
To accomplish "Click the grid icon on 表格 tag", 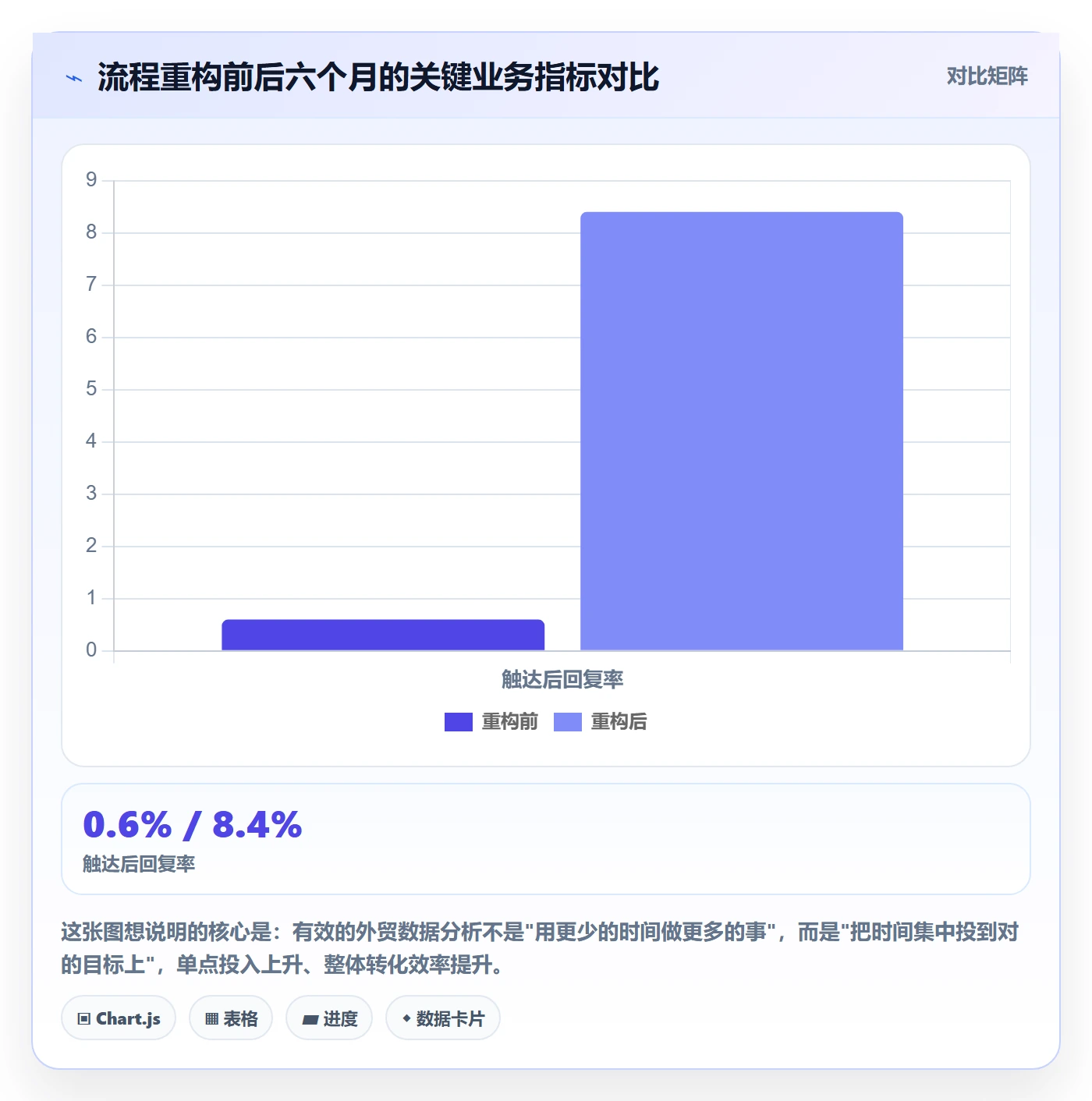I will click(x=211, y=1019).
